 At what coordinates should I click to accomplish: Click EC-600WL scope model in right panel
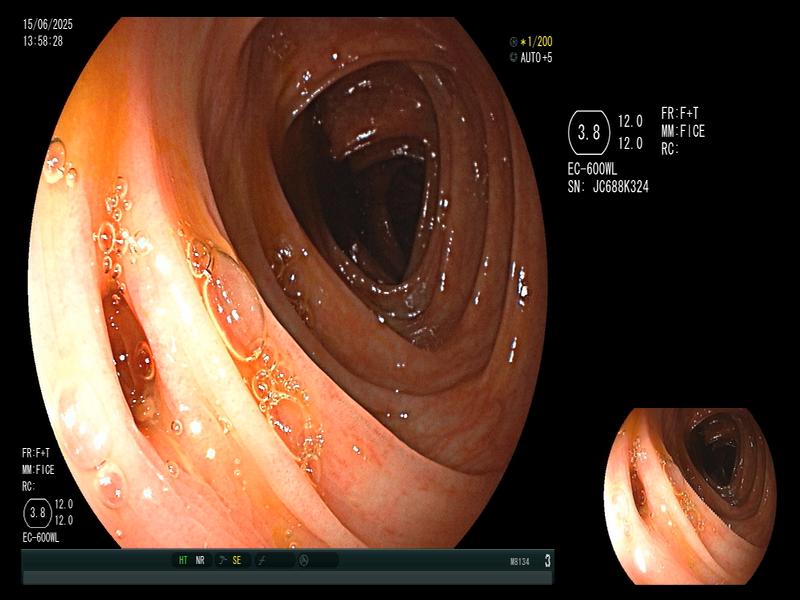tap(592, 169)
